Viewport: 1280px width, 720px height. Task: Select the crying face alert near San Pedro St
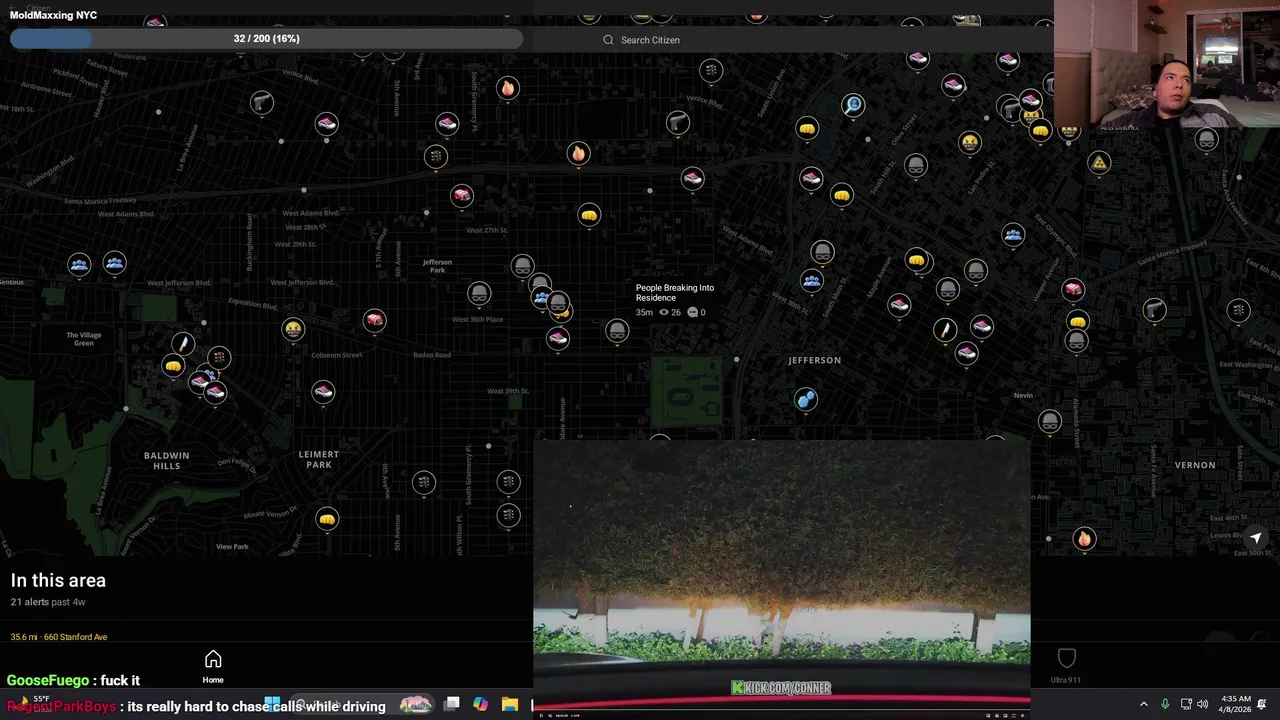pos(969,142)
